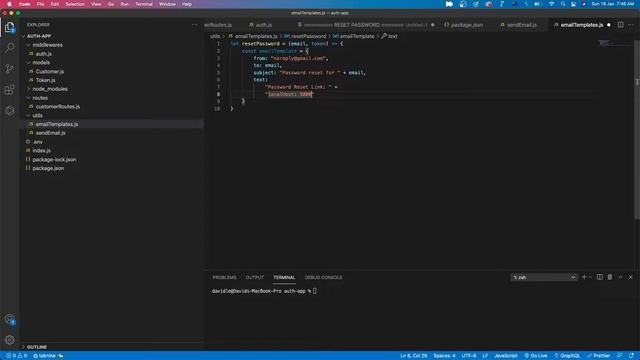Screen dimensions: 640x360
Task: Change language mode from JavaScript
Action: click(x=505, y=356)
